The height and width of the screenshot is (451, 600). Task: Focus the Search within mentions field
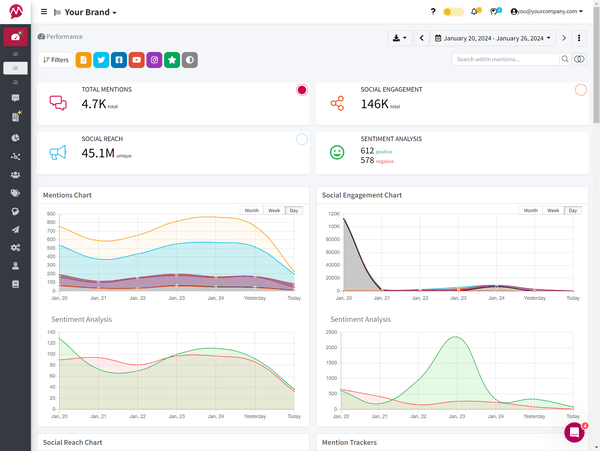(505, 59)
